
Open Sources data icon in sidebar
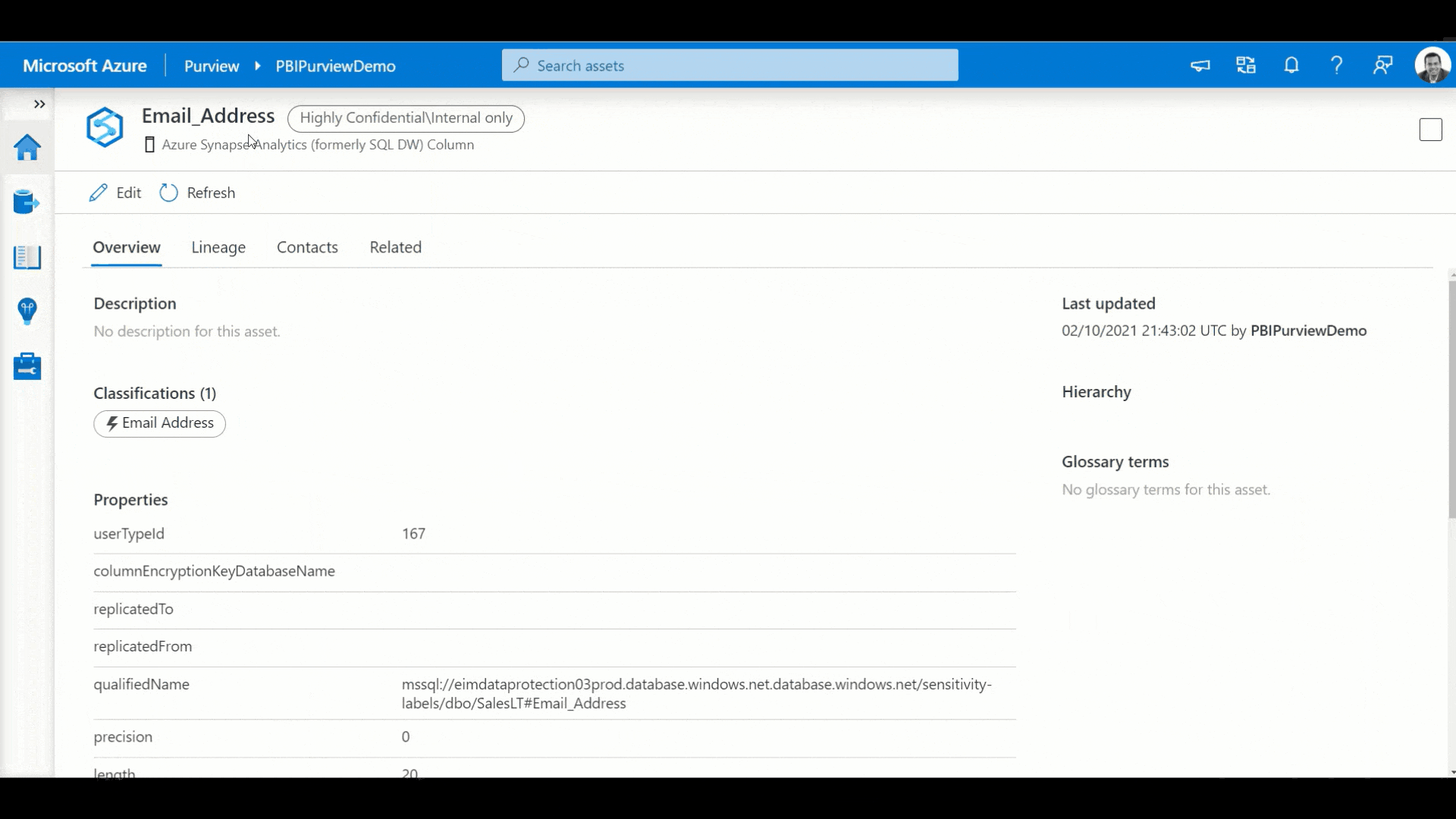coord(27,202)
